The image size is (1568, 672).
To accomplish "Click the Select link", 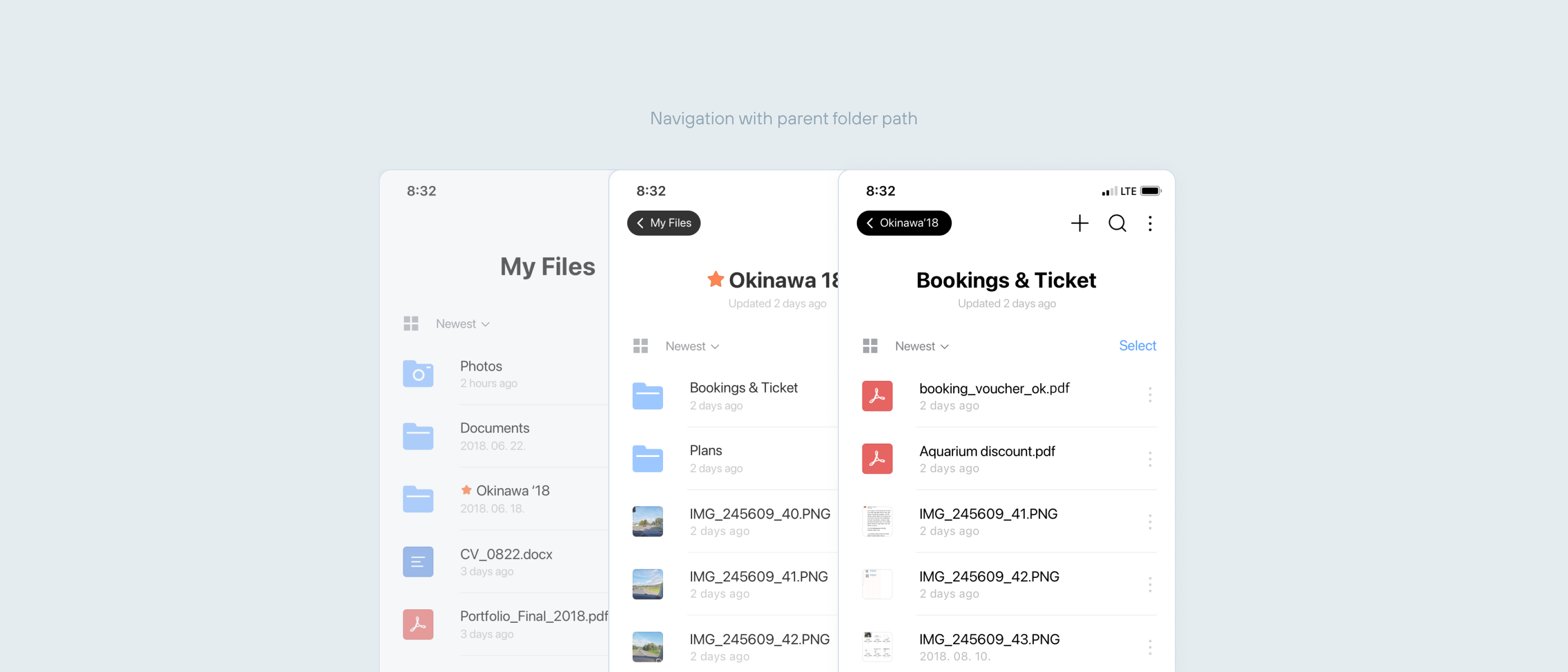I will tap(1136, 346).
